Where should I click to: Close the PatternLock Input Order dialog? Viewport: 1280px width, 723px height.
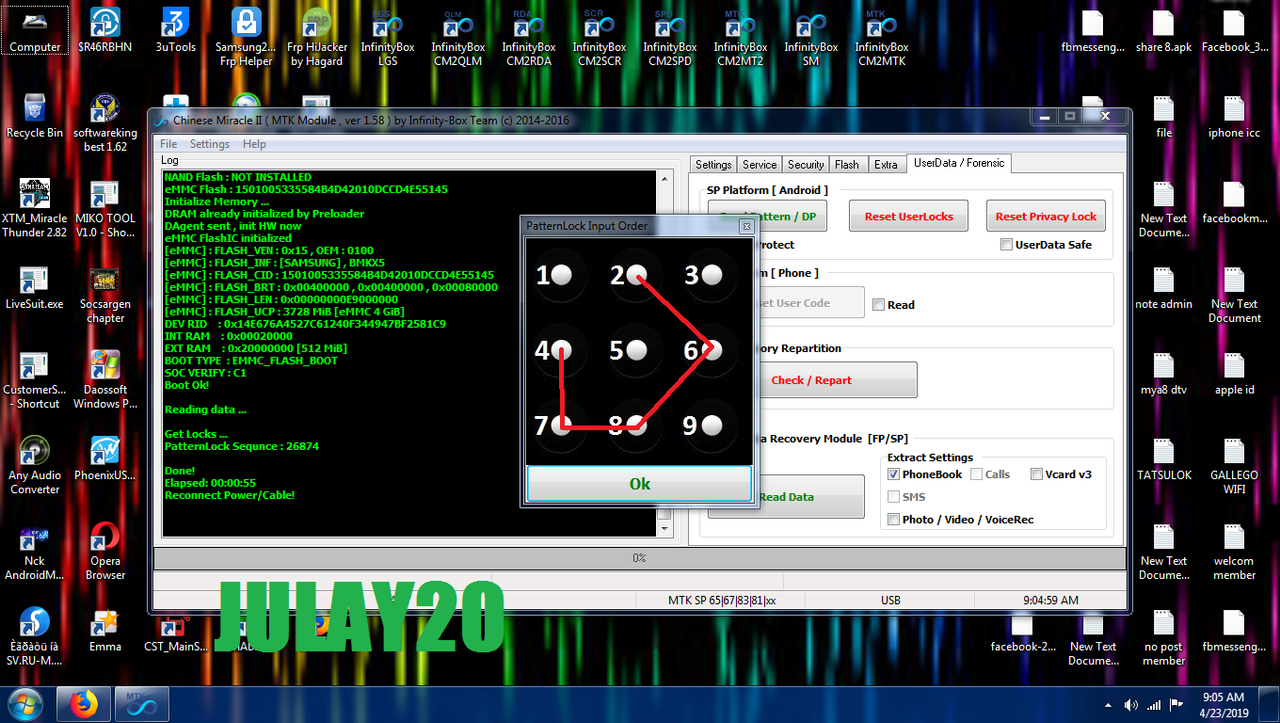[x=745, y=226]
